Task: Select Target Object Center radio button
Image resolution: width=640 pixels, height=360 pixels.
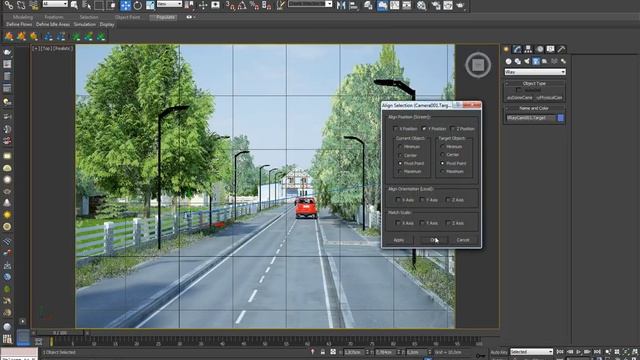Action: click(x=442, y=155)
